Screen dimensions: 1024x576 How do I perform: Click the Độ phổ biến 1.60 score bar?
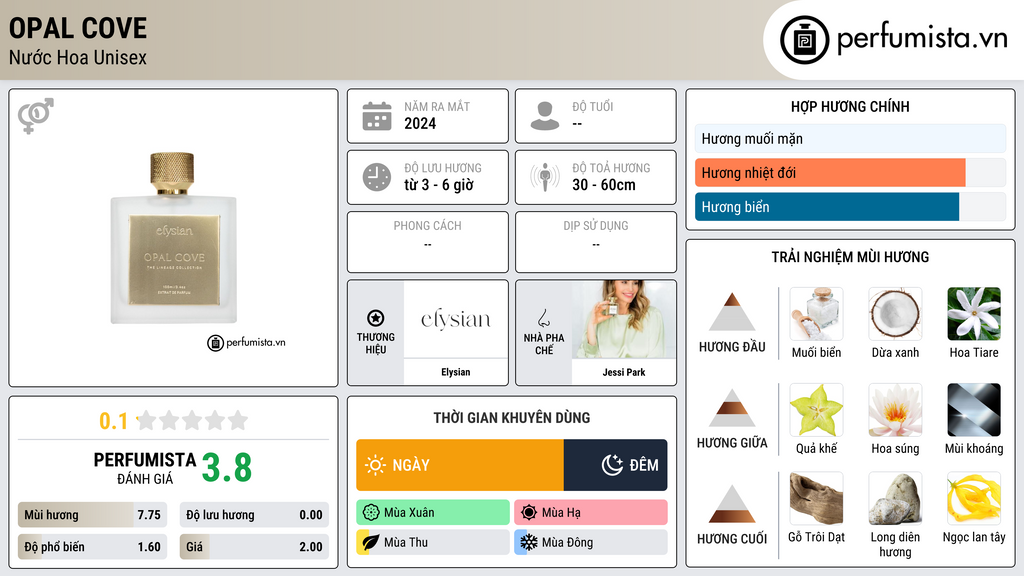click(92, 547)
